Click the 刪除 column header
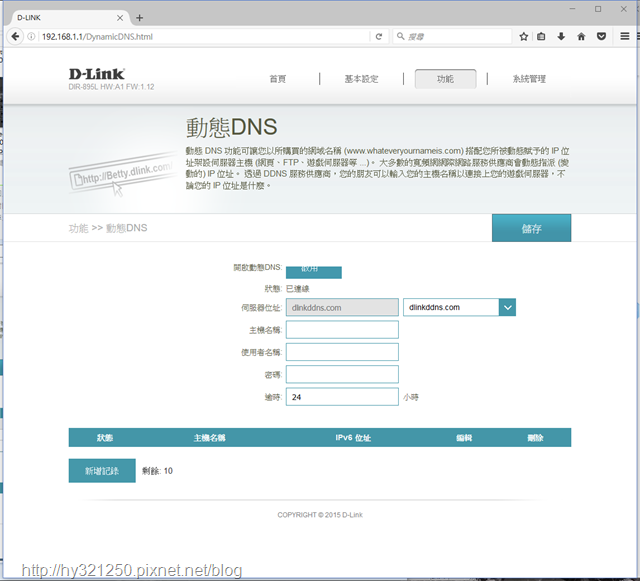Screen dimensions: 640x581 [535, 438]
